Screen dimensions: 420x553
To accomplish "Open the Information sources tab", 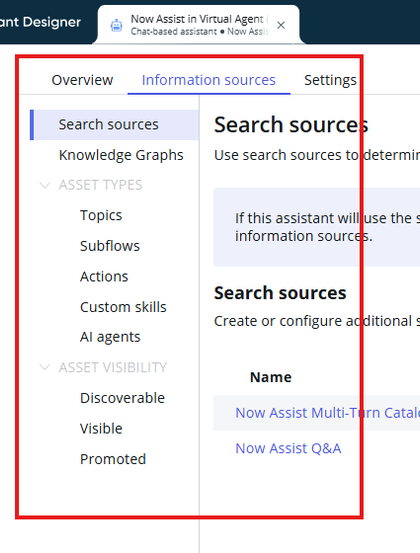I will (x=208, y=80).
